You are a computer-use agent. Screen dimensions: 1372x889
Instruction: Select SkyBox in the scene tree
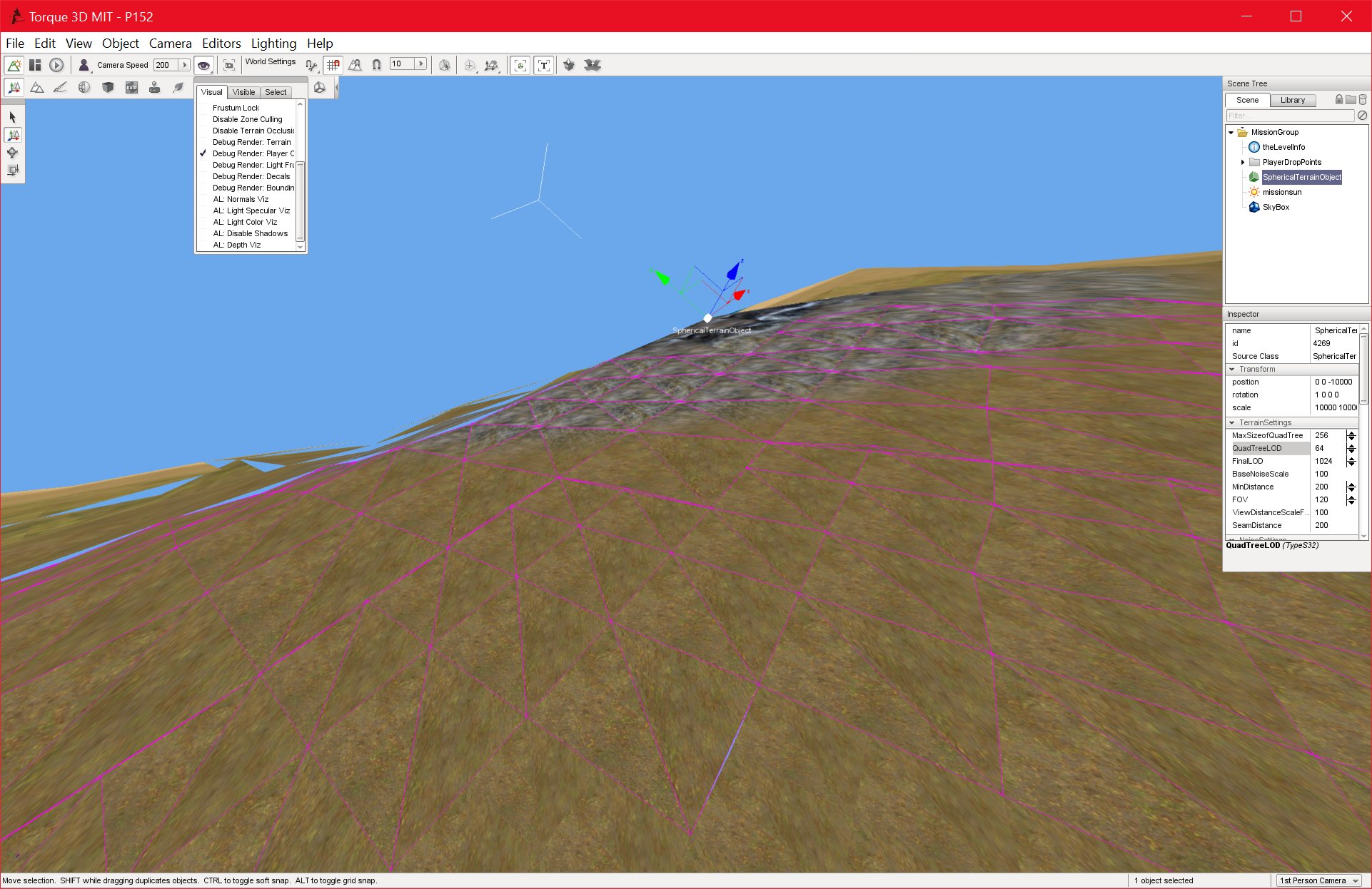coord(1276,208)
